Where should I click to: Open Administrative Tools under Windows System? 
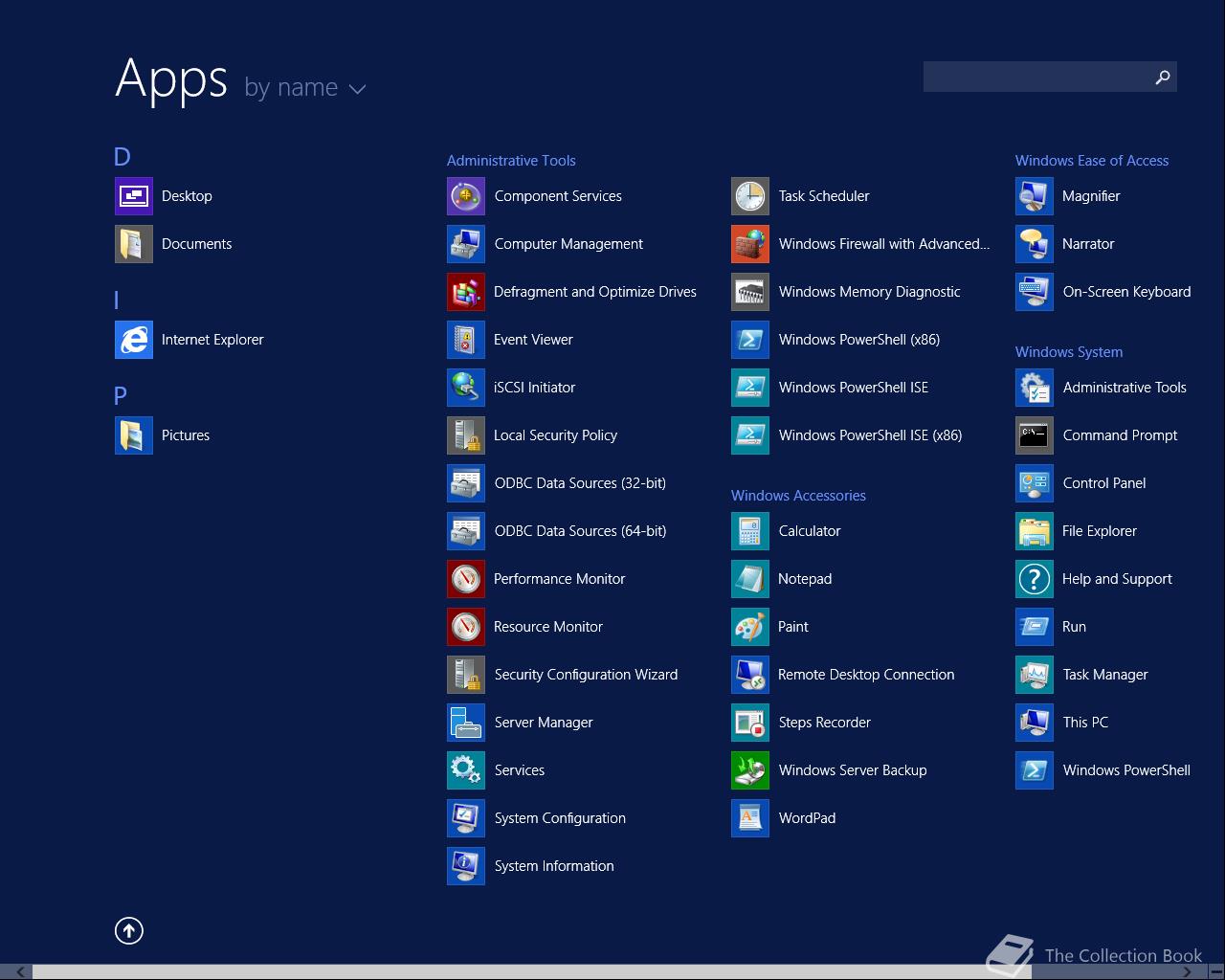click(1035, 388)
